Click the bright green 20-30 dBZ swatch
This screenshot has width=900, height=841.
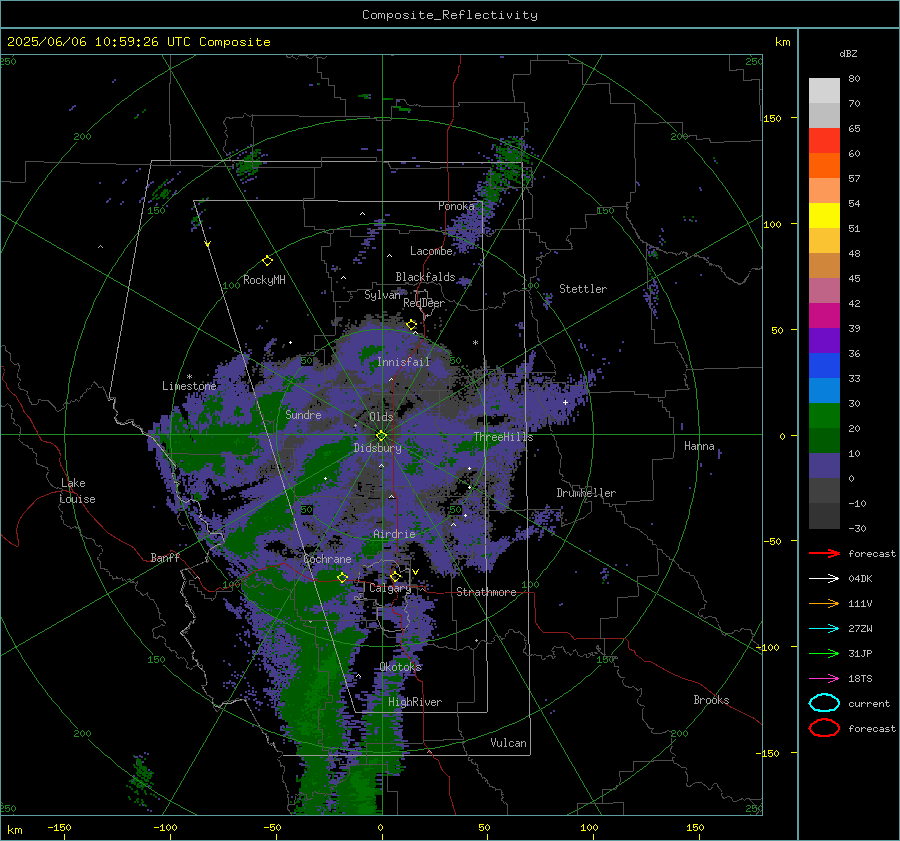(x=824, y=416)
